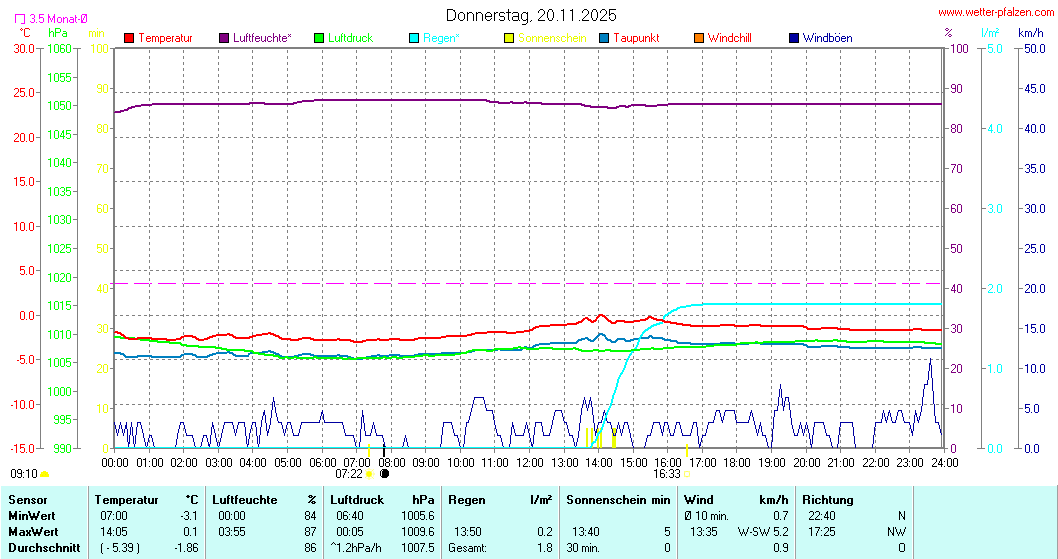Click the magenta 3.5 Monat-Ø legend box
This screenshot has height=559, width=1058.
click(20, 18)
